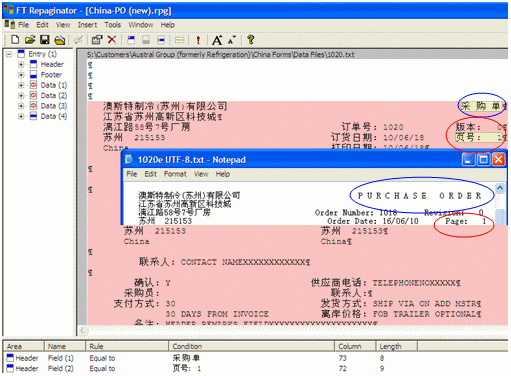Sort by the Rule column header
This screenshot has width=511, height=376.
[127, 346]
